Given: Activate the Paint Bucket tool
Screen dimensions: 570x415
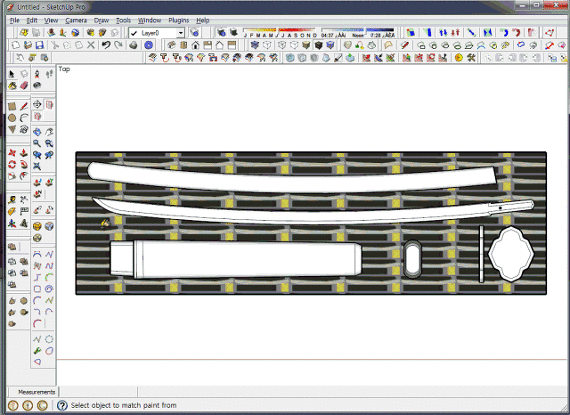Looking at the screenshot, I should [12, 86].
